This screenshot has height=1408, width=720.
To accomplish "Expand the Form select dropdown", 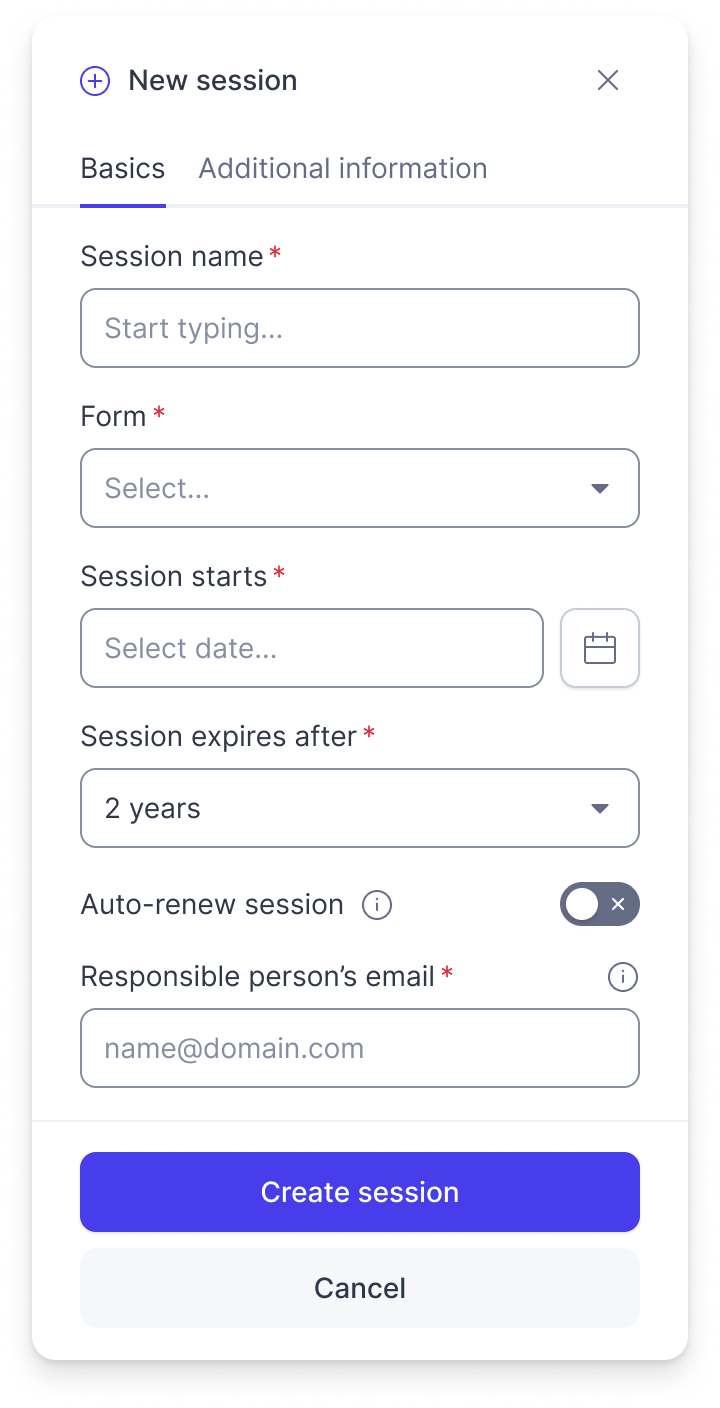I will coord(360,488).
